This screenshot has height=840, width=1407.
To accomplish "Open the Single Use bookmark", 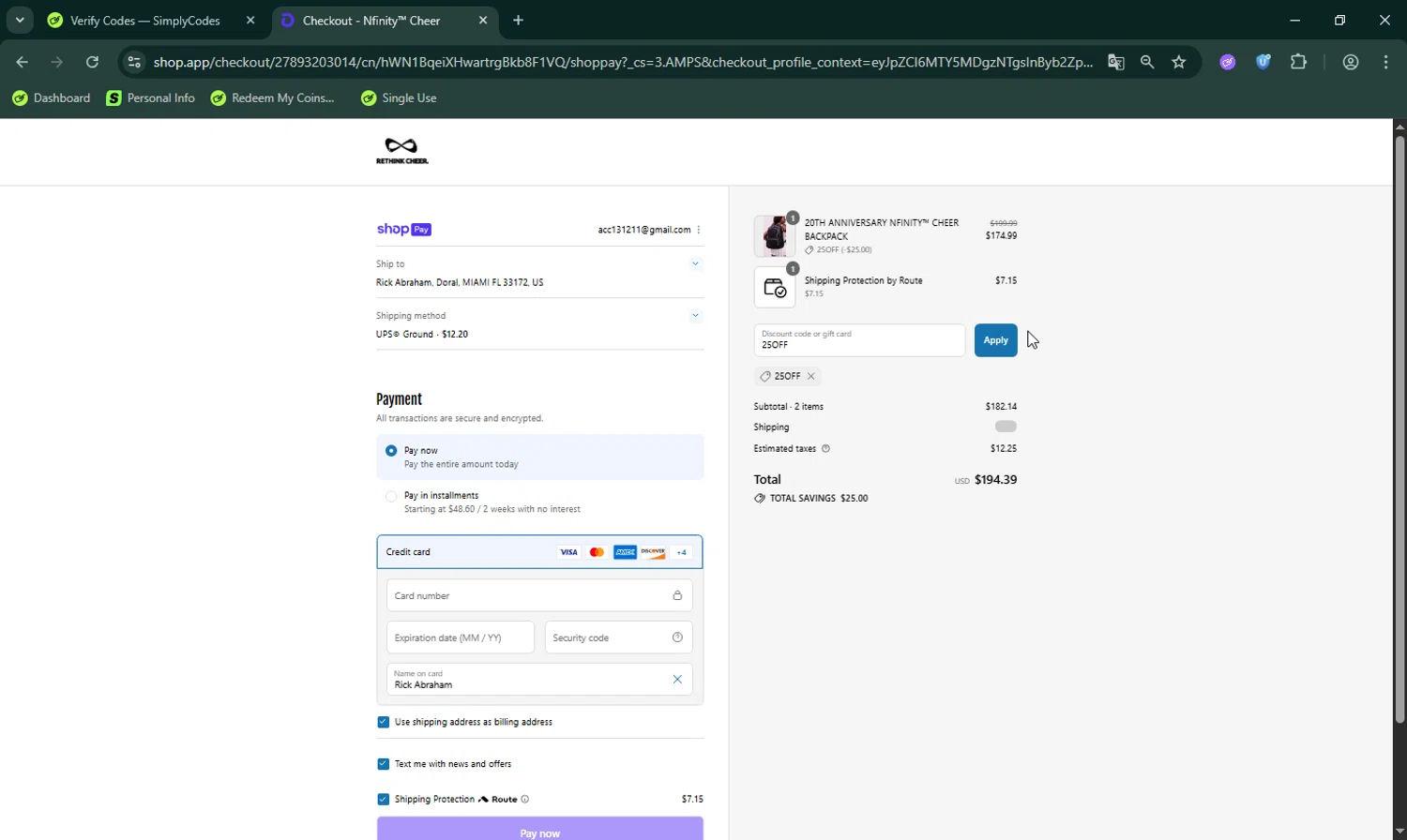I will click(399, 97).
